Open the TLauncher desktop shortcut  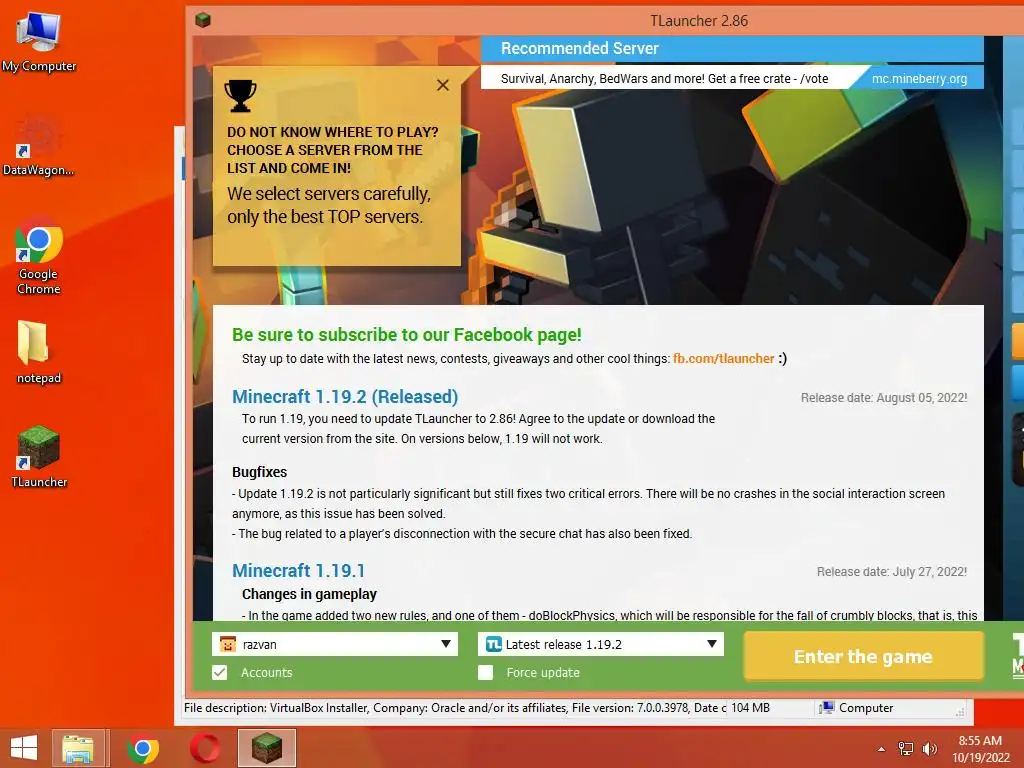tap(39, 456)
